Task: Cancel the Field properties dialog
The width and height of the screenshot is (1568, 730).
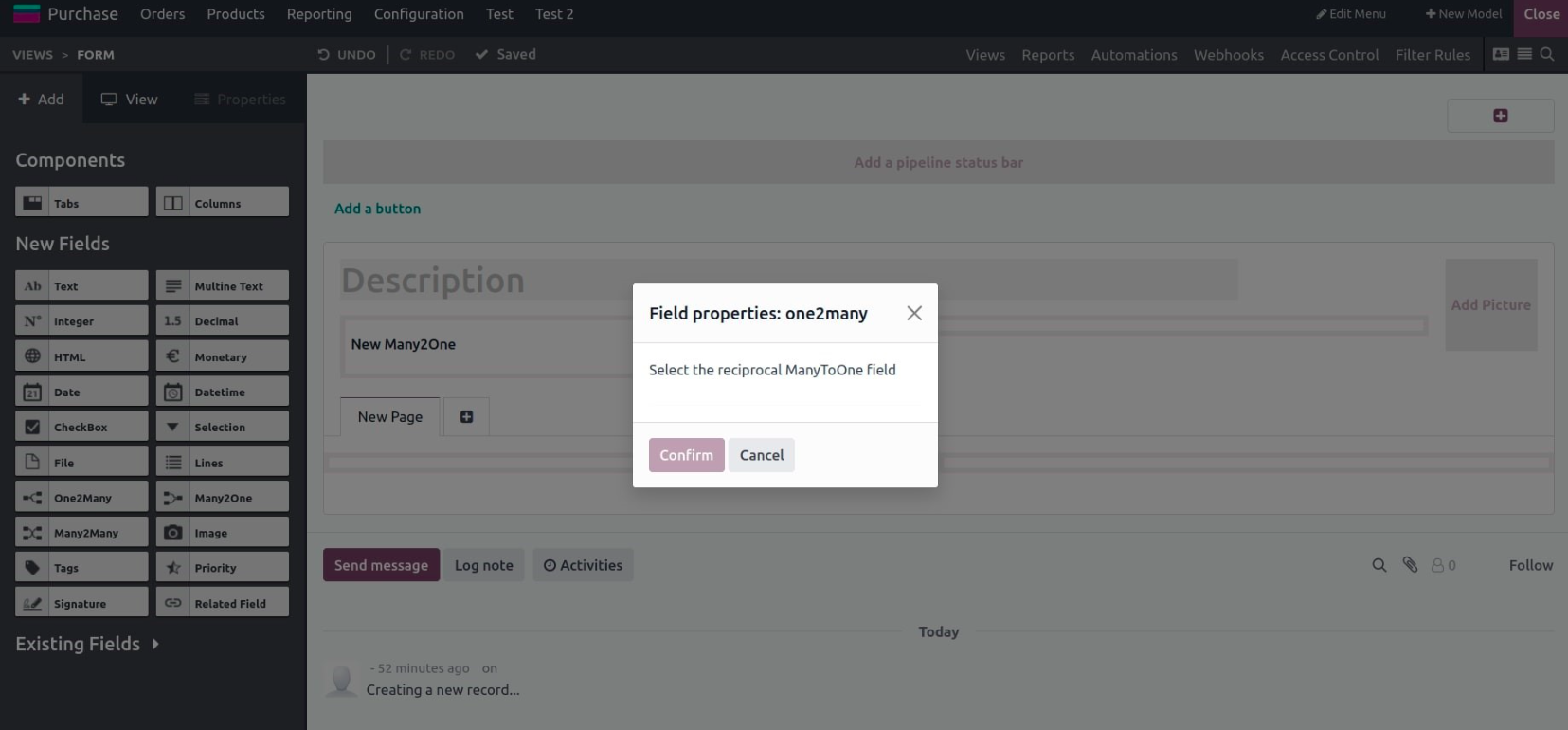Action: 762,455
